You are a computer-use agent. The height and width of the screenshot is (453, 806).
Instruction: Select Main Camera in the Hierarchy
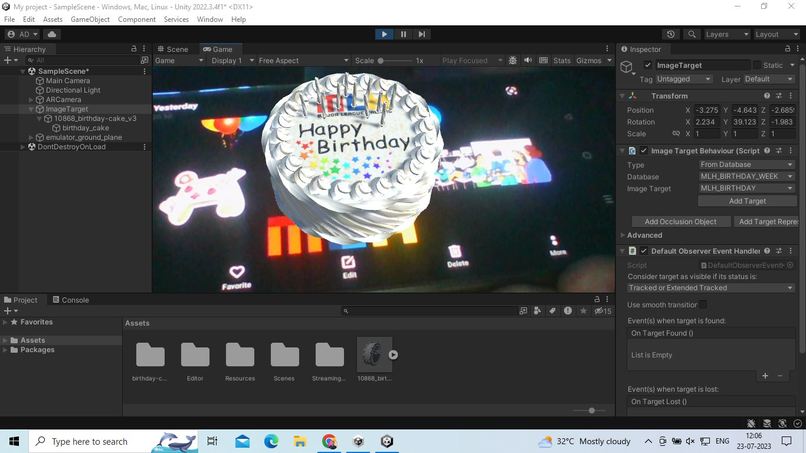click(x=67, y=81)
